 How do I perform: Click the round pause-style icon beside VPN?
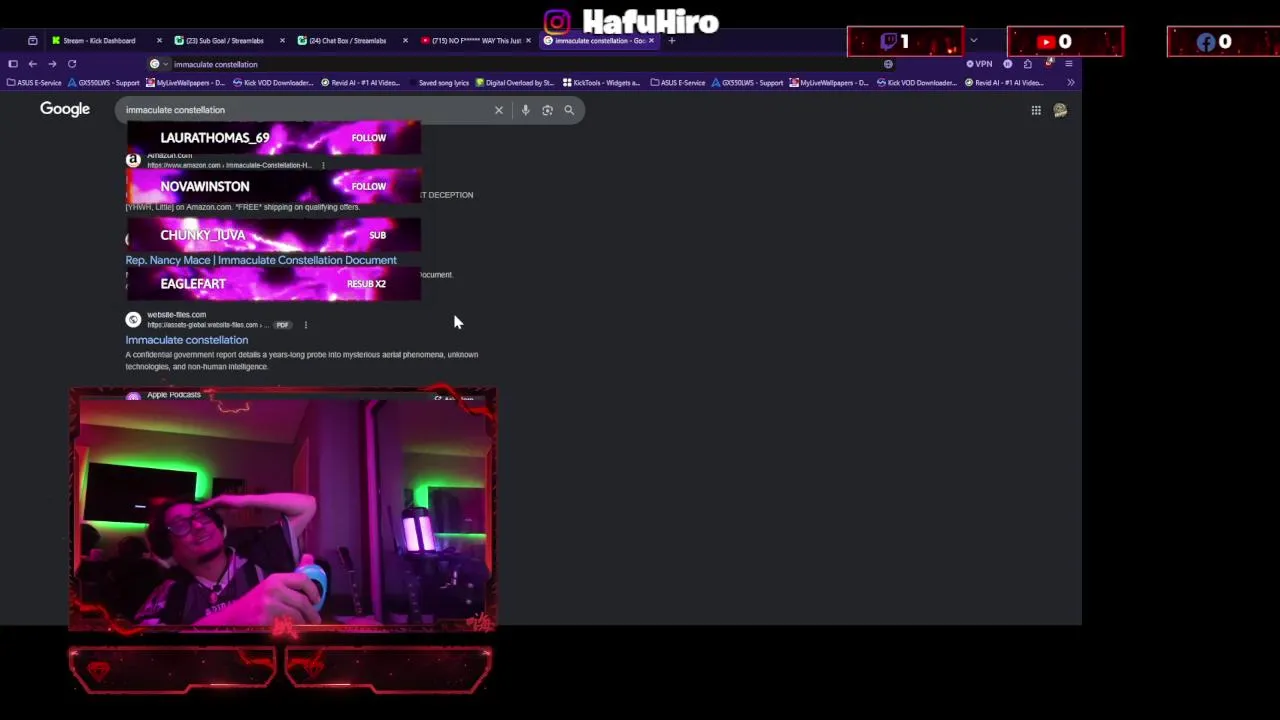(x=1007, y=64)
